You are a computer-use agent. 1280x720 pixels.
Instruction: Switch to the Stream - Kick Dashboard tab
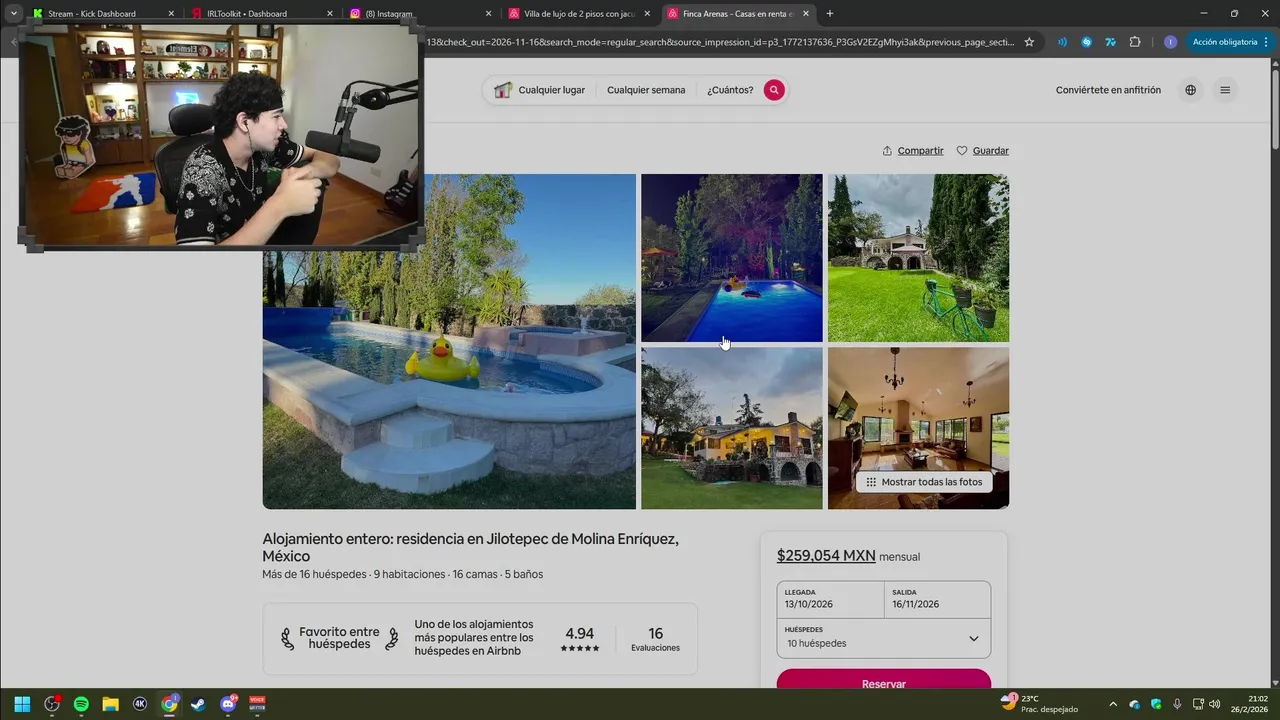pos(91,14)
